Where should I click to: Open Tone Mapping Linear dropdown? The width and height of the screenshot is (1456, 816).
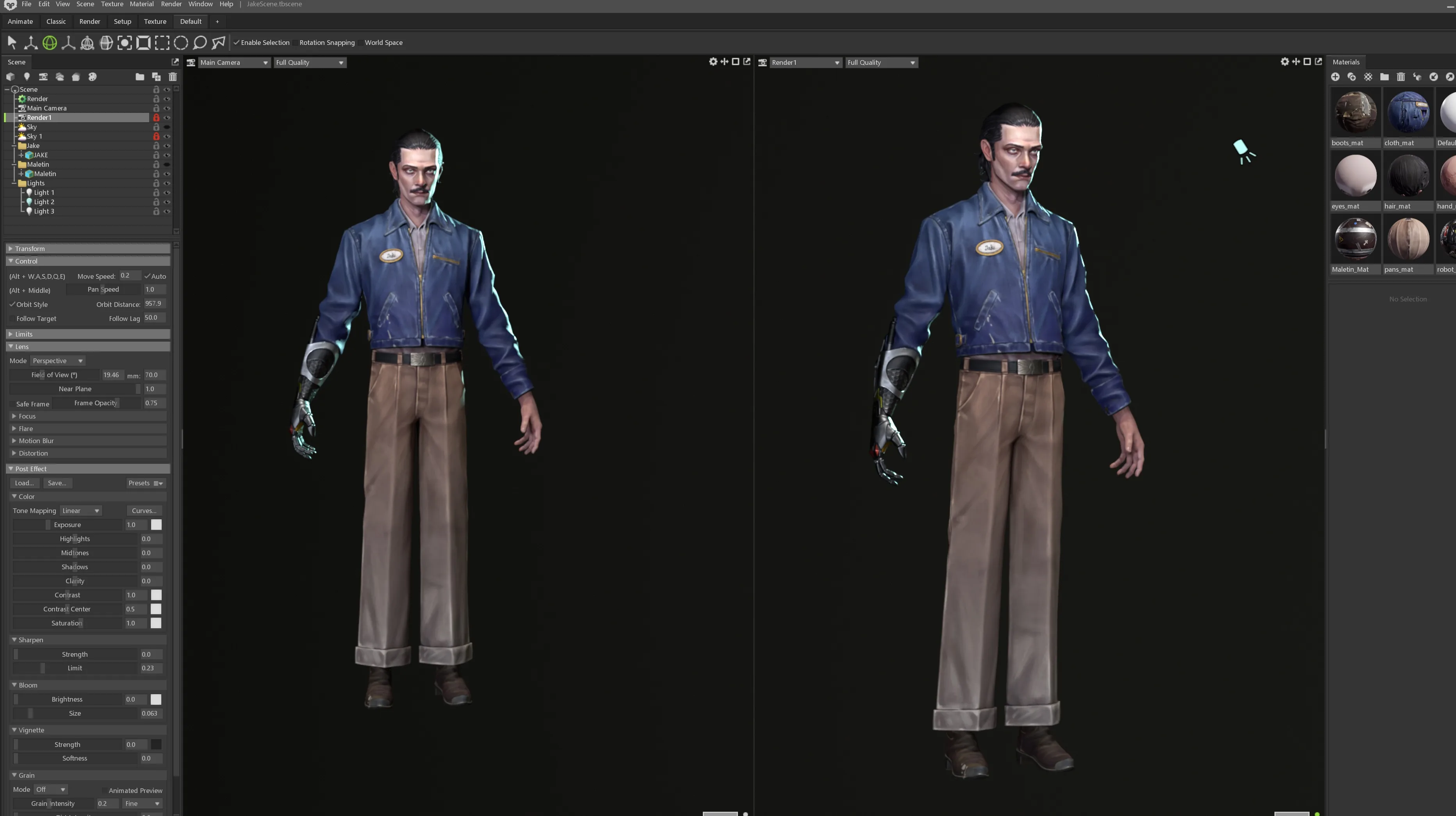coord(81,510)
